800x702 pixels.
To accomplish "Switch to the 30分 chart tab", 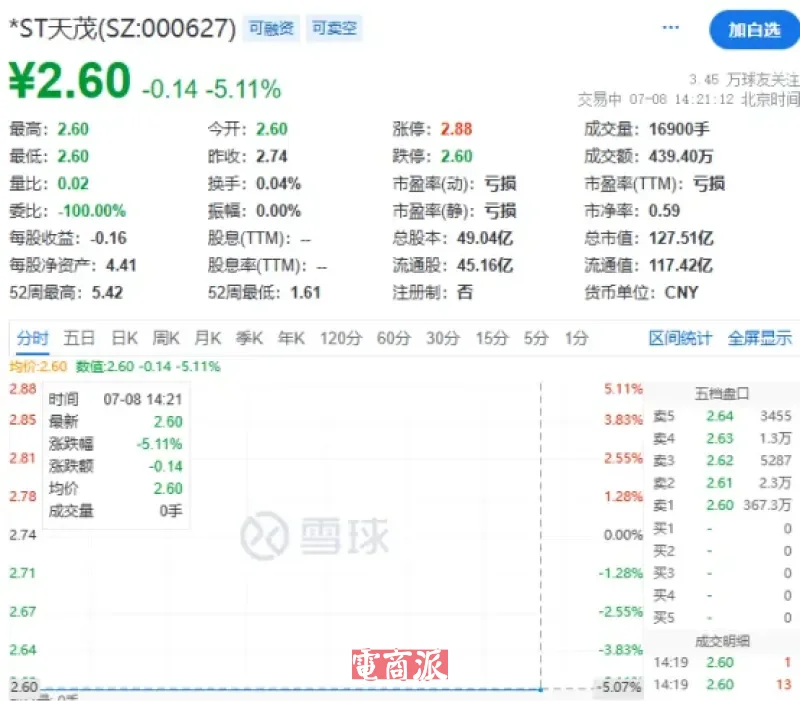I will click(x=443, y=338).
